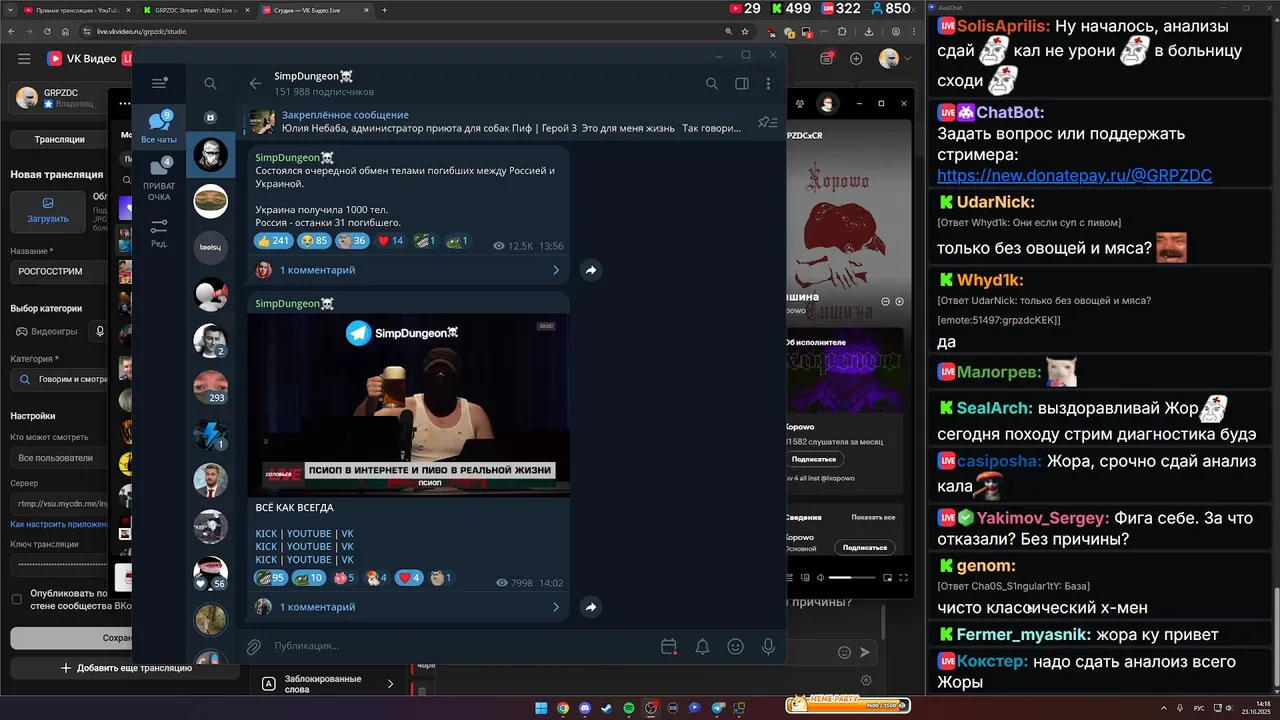
Task: Click the VK Video plus create icon
Action: tap(856, 59)
